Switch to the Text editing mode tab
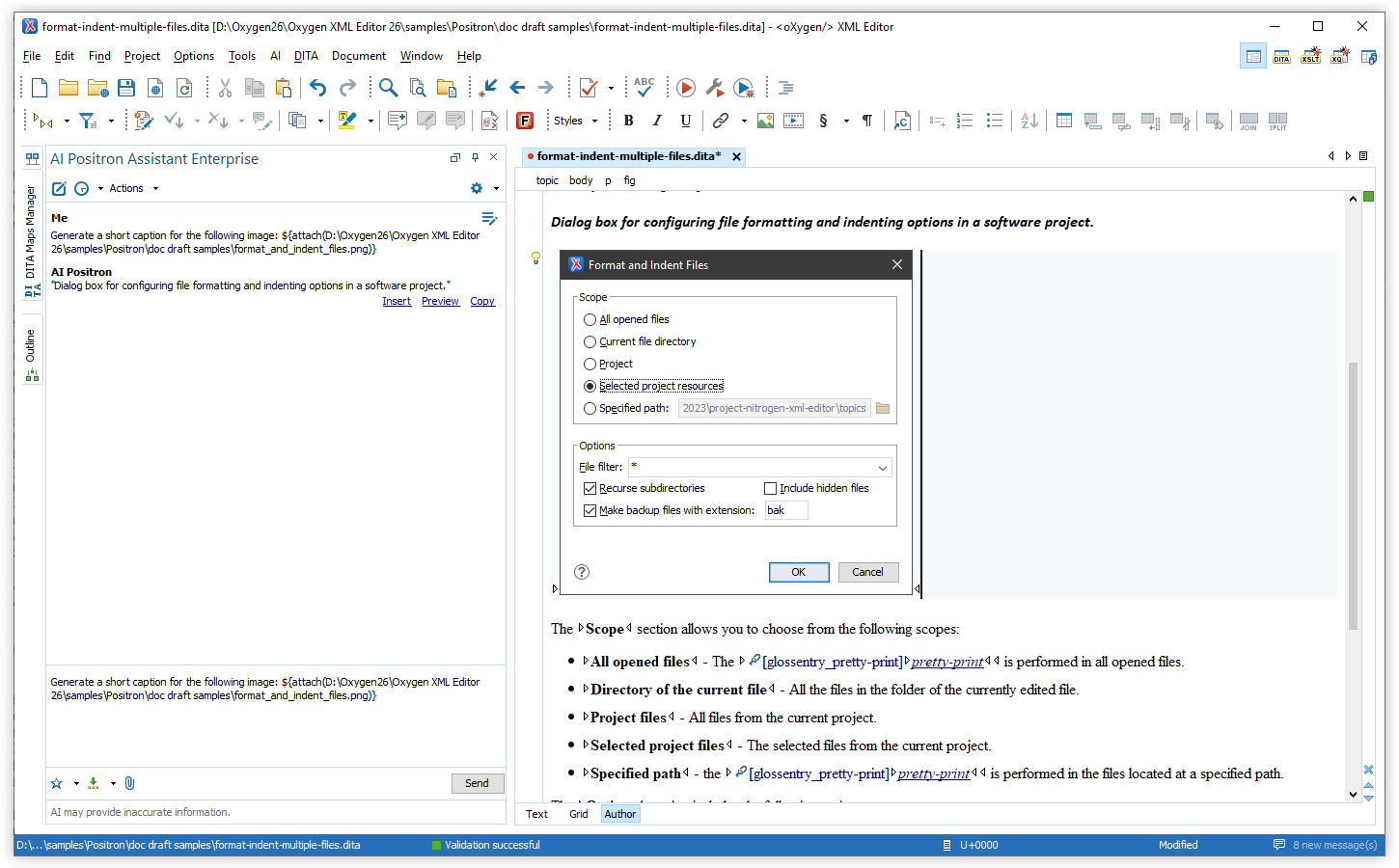The height and width of the screenshot is (868, 1399). point(536,814)
